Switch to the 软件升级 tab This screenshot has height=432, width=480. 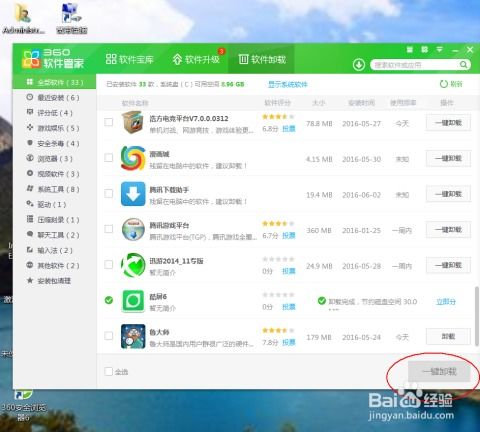click(x=196, y=59)
